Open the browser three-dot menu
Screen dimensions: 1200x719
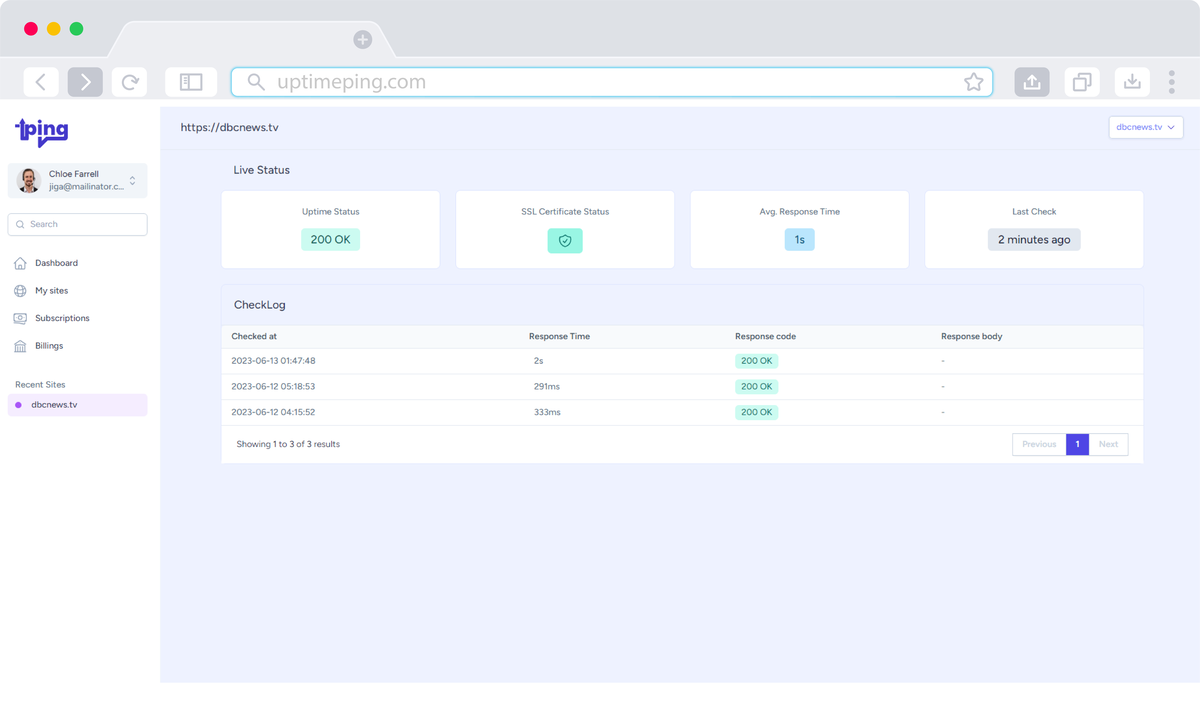1171,82
